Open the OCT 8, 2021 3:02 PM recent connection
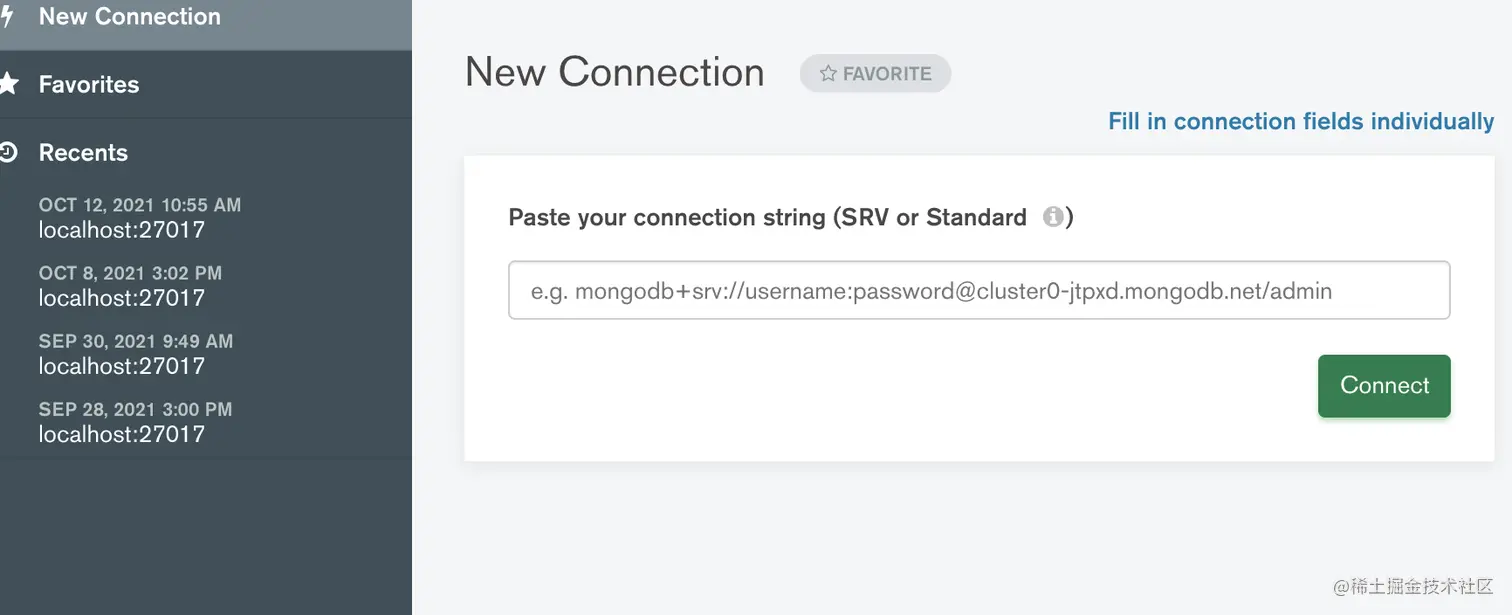Image resolution: width=1512 pixels, height=615 pixels. [x=130, y=286]
